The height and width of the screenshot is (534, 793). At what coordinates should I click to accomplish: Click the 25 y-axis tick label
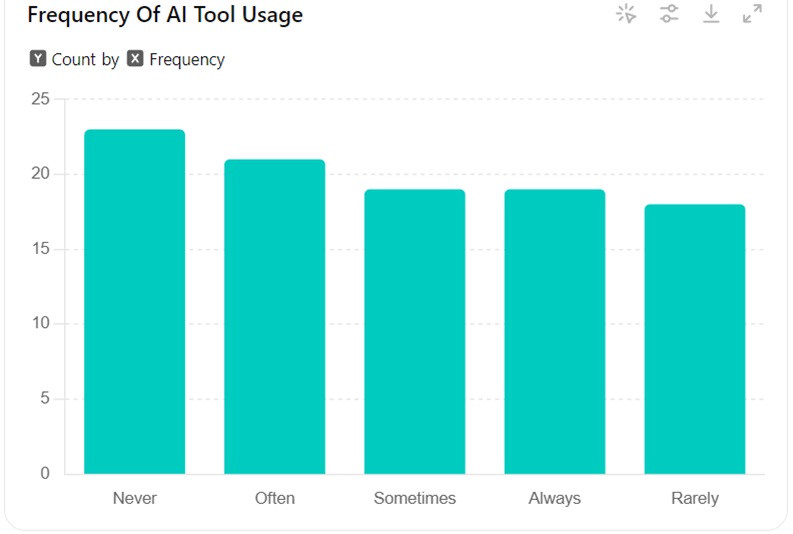[40, 99]
